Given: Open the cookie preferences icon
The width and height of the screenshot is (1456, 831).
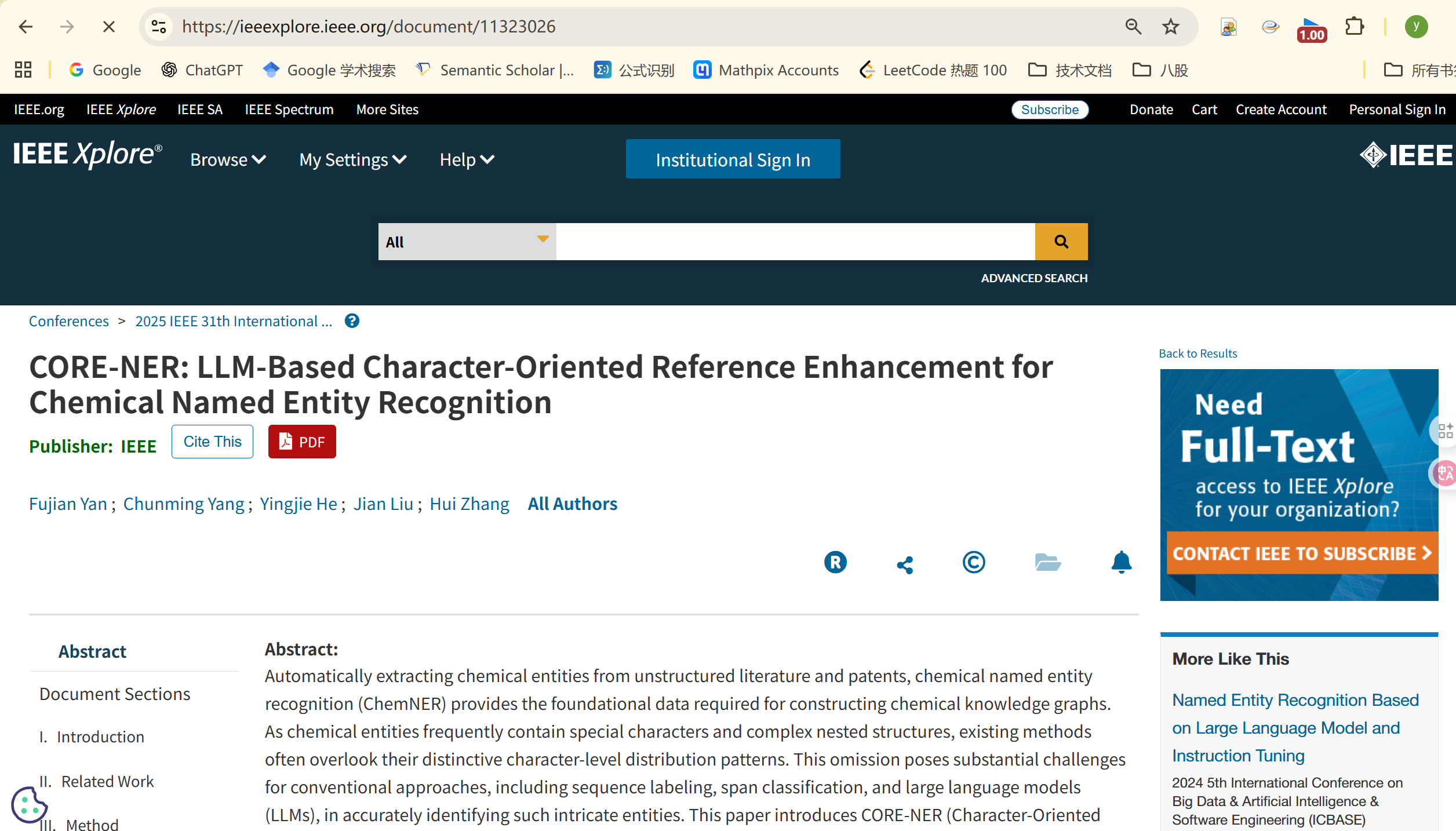Looking at the screenshot, I should [x=28, y=804].
